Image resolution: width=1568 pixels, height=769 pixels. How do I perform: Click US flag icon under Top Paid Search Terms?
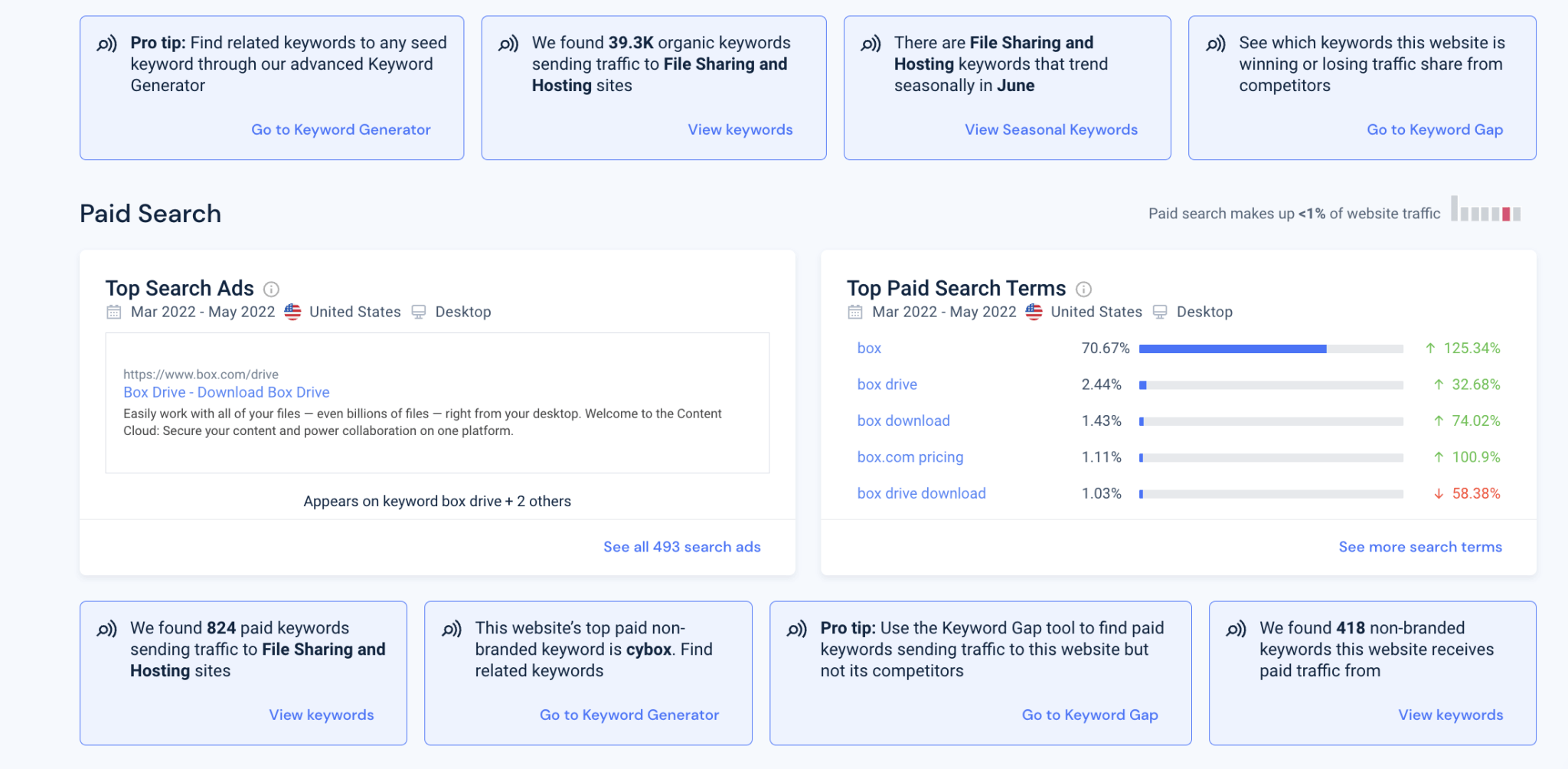[1034, 312]
